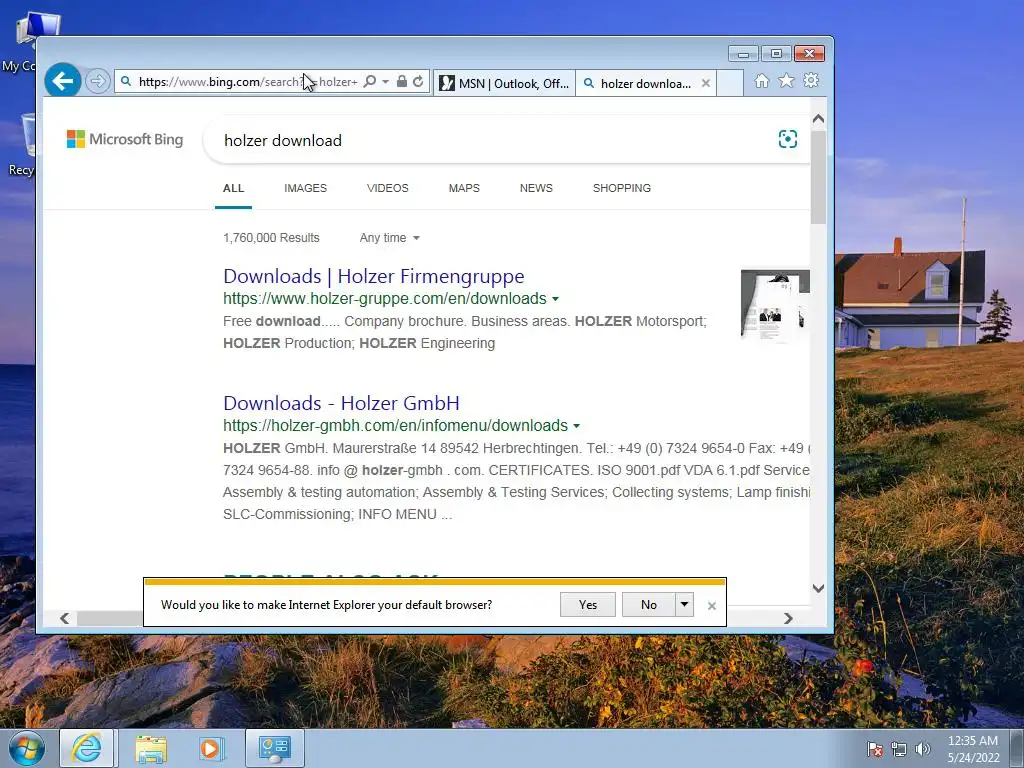Image resolution: width=1024 pixels, height=768 pixels.
Task: Select the holzer download tab
Action: click(x=638, y=83)
